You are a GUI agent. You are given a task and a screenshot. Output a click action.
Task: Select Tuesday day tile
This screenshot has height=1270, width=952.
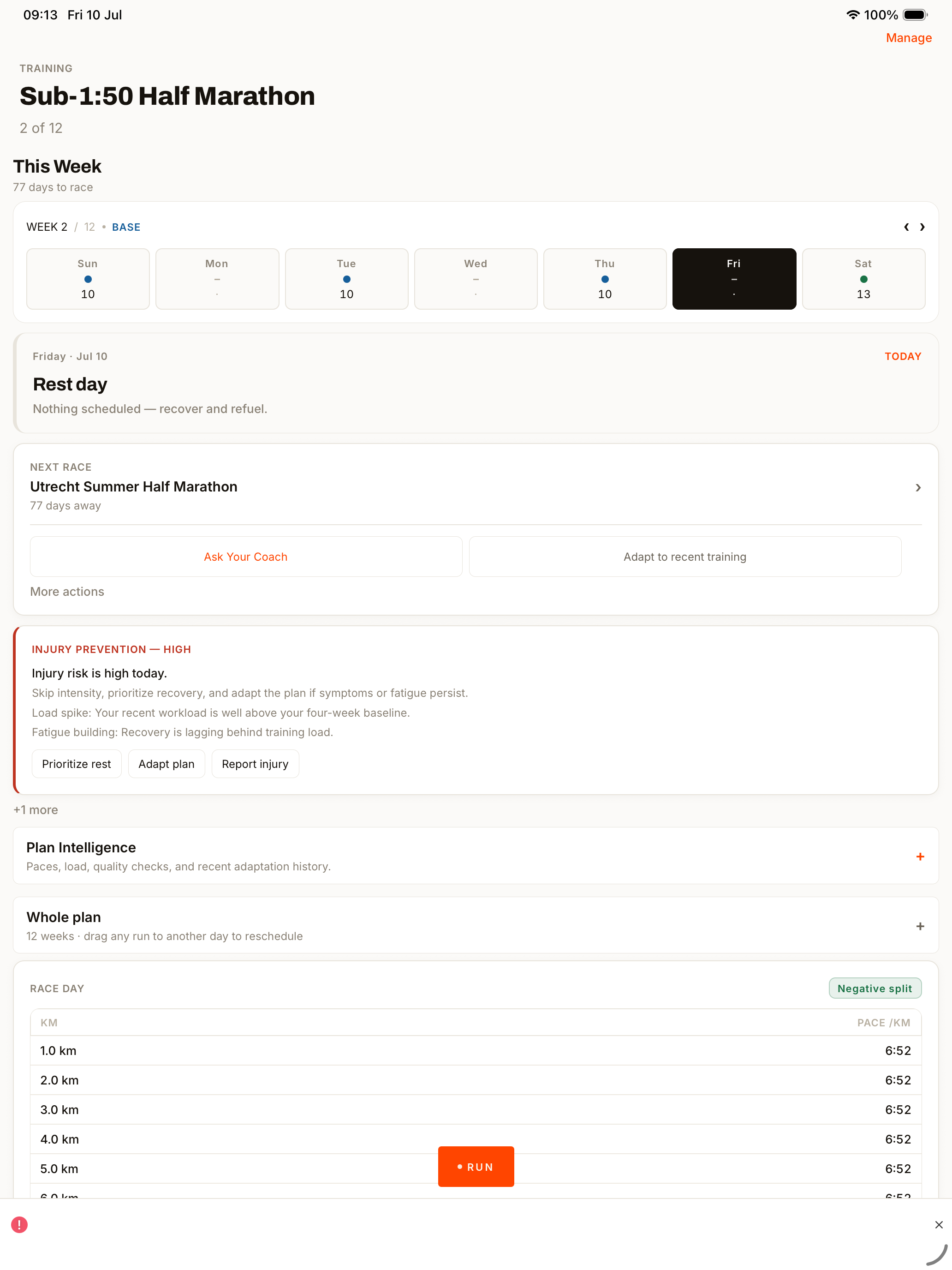(x=346, y=279)
